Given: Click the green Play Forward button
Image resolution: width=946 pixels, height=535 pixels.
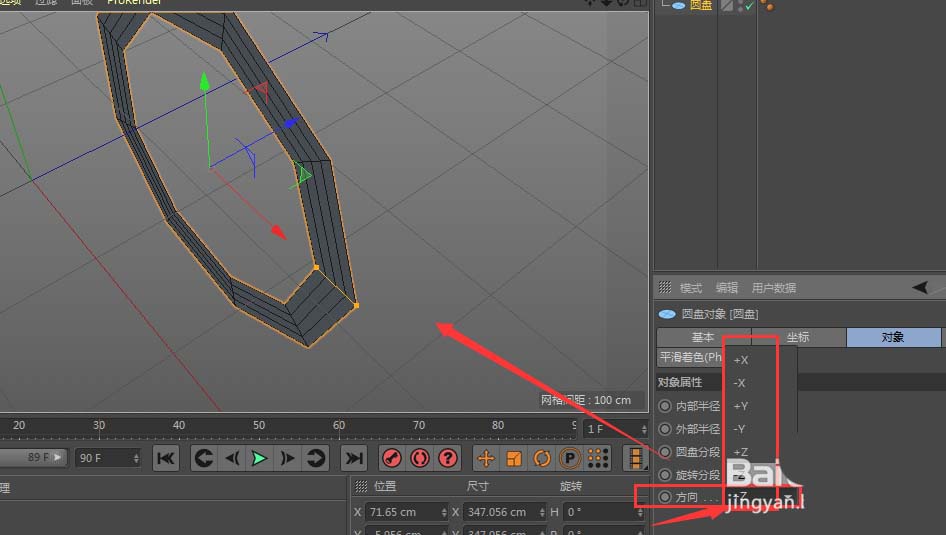Looking at the screenshot, I should coord(259,458).
